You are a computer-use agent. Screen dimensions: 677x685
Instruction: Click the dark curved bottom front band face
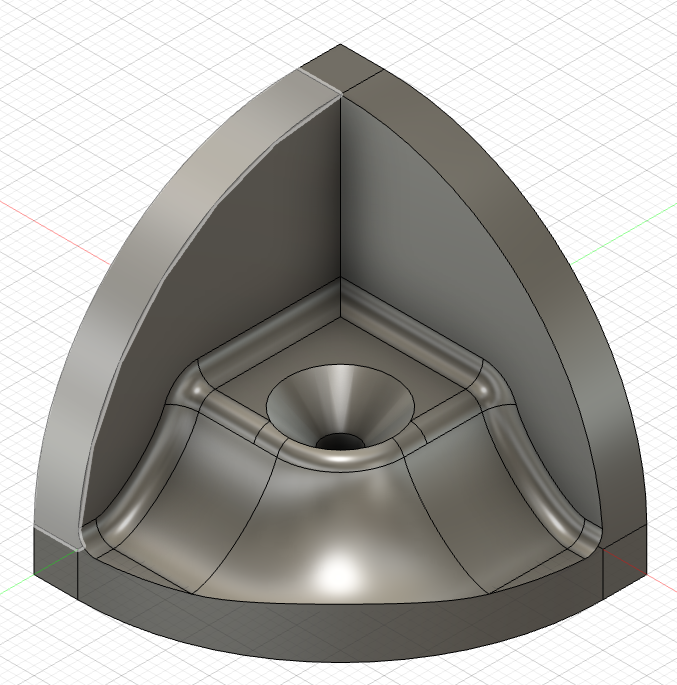341,633
